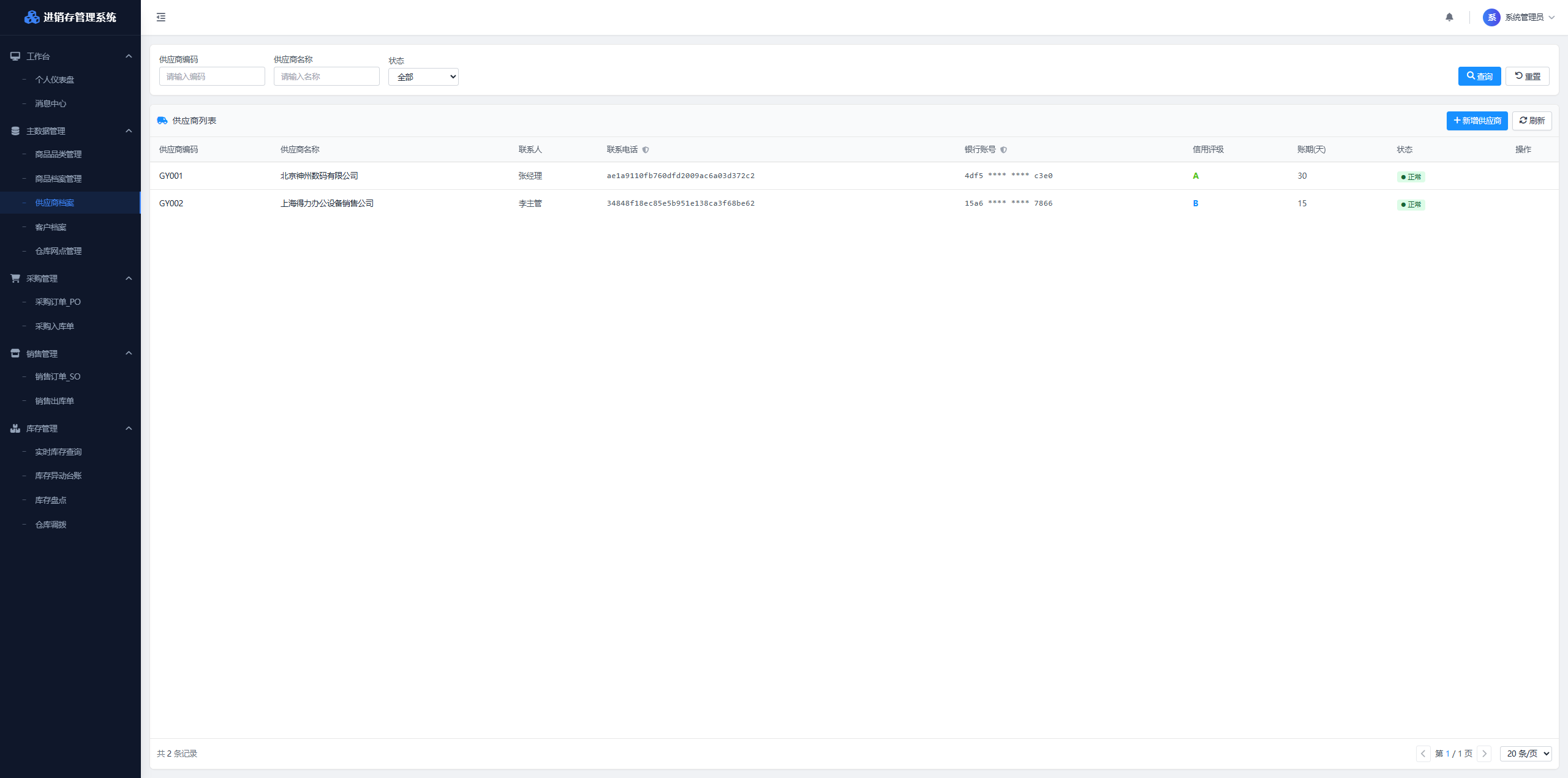Click the system admin avatar icon

point(1491,17)
